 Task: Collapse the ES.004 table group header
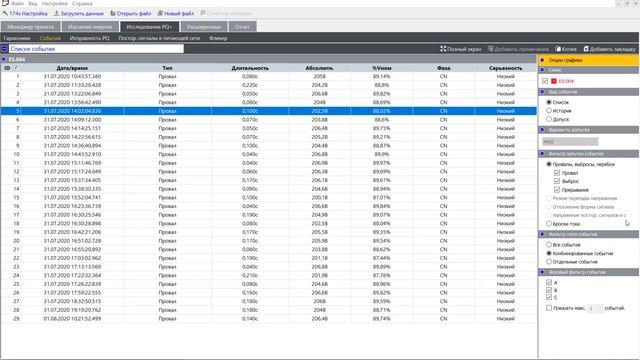[x=4, y=59]
